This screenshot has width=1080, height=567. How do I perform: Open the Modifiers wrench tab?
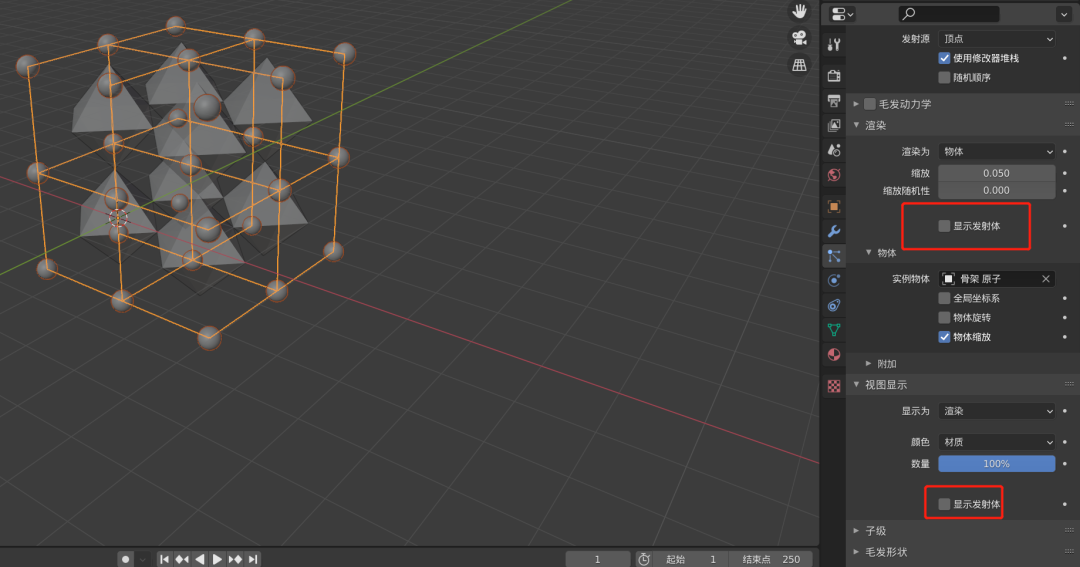pyautogui.click(x=834, y=231)
